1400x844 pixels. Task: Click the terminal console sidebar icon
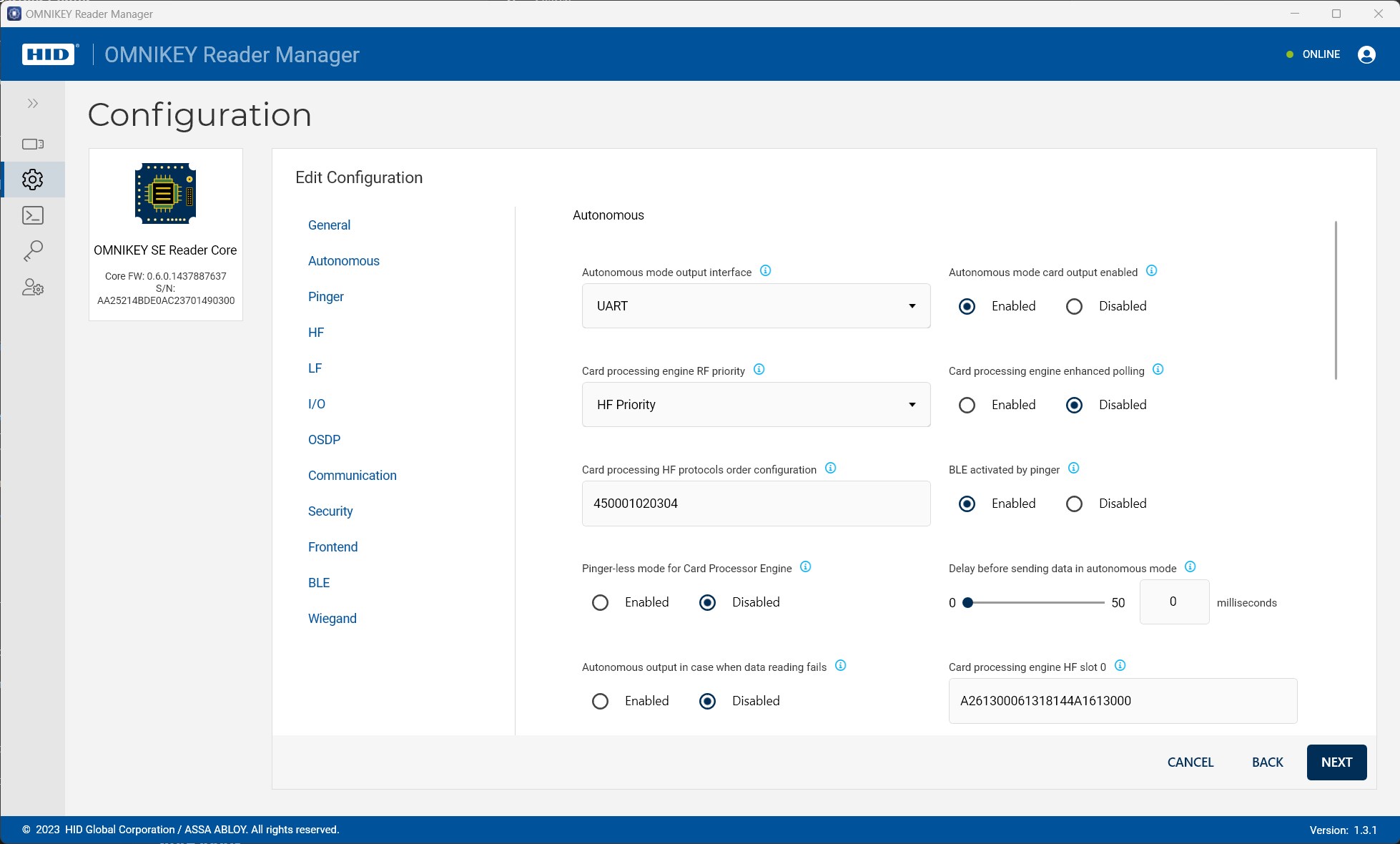(x=33, y=215)
